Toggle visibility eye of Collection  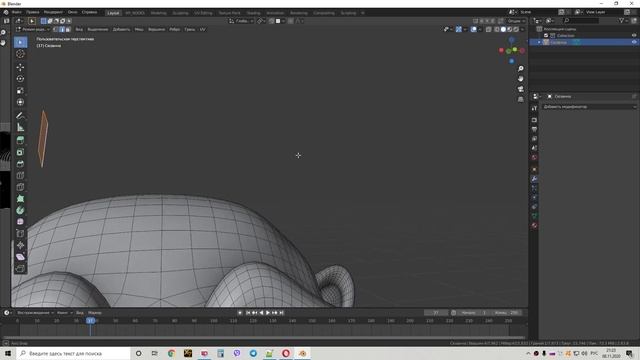click(x=634, y=36)
